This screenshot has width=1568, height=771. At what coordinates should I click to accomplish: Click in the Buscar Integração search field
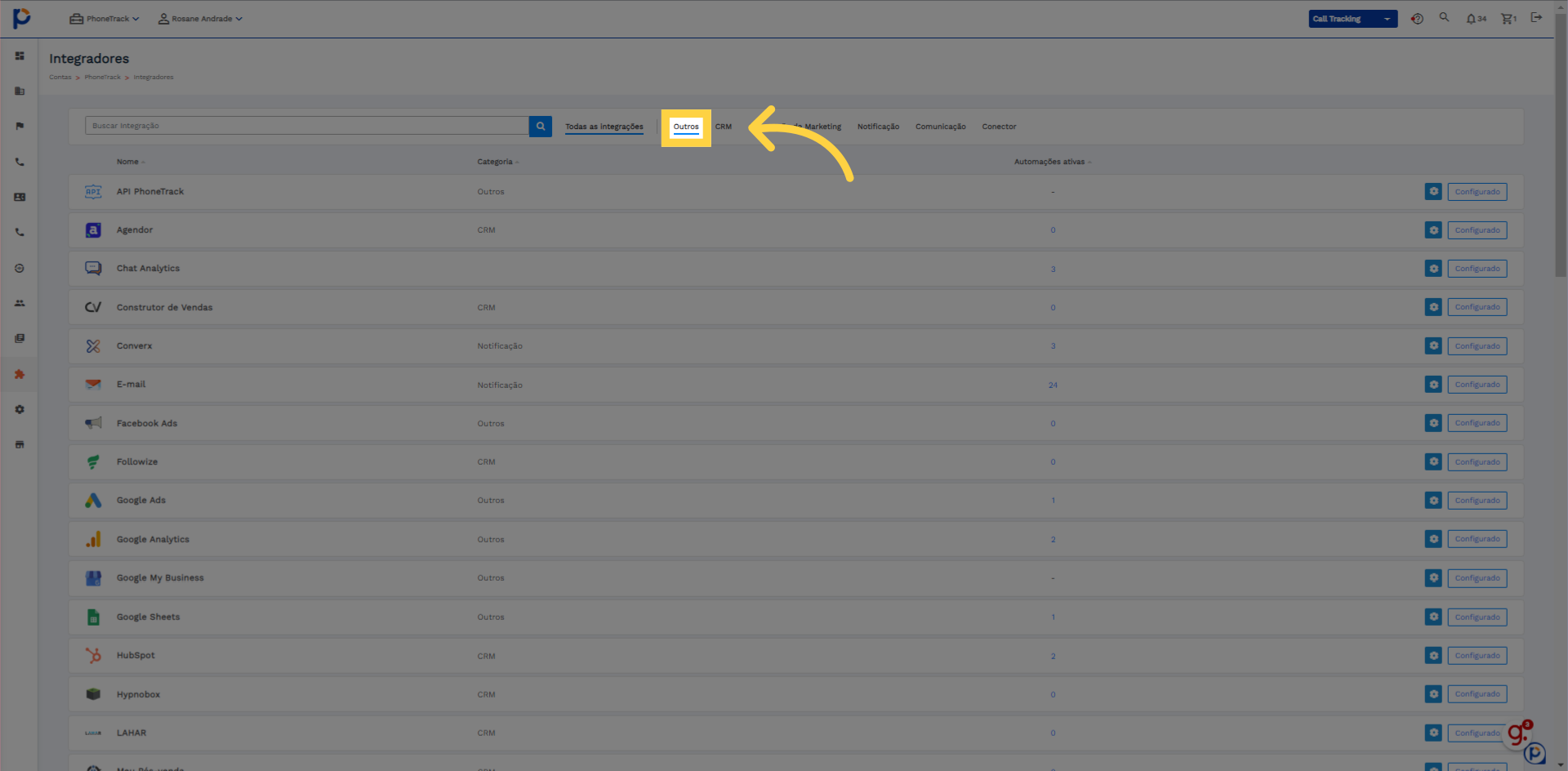[x=307, y=126]
